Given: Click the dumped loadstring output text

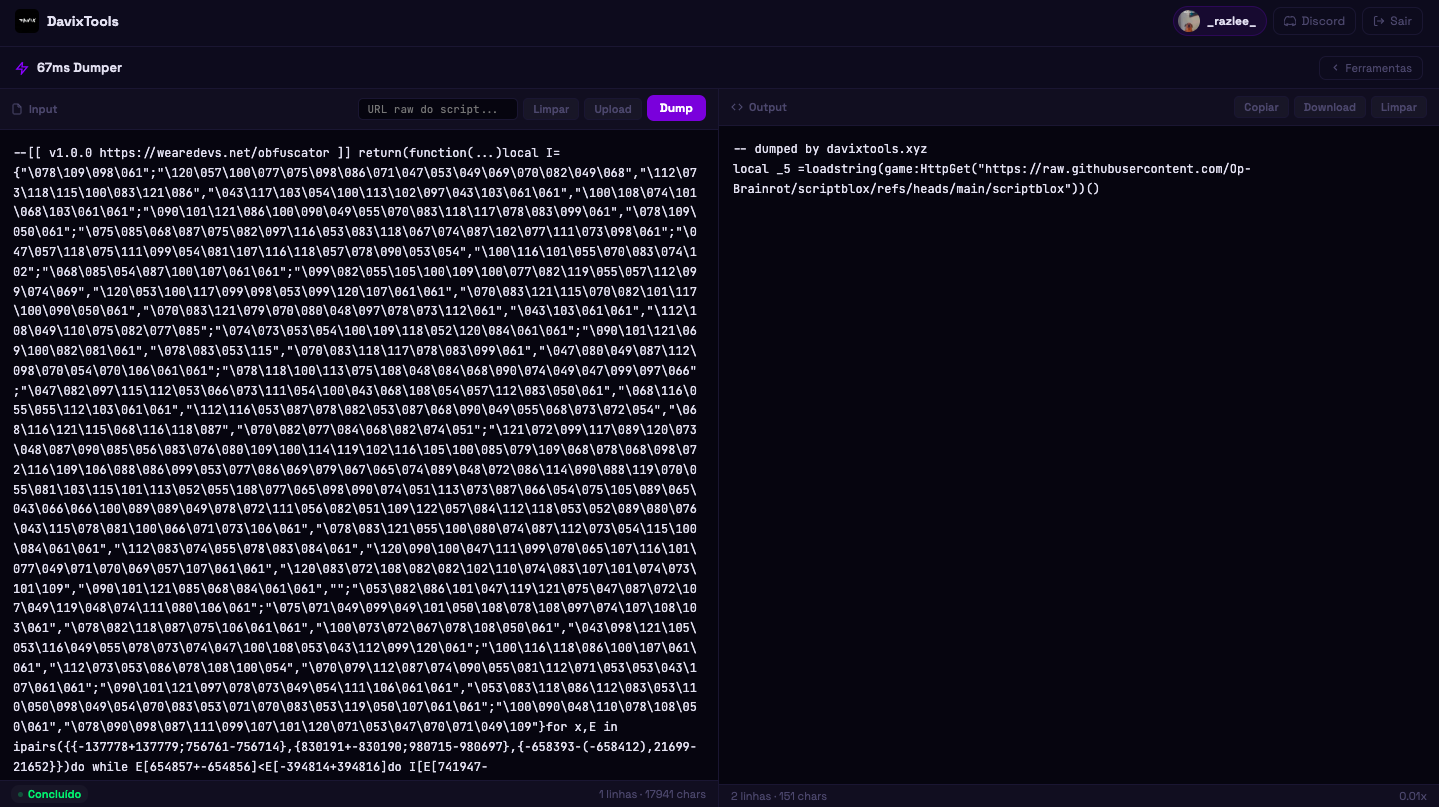Looking at the screenshot, I should pyautogui.click(x=992, y=178).
